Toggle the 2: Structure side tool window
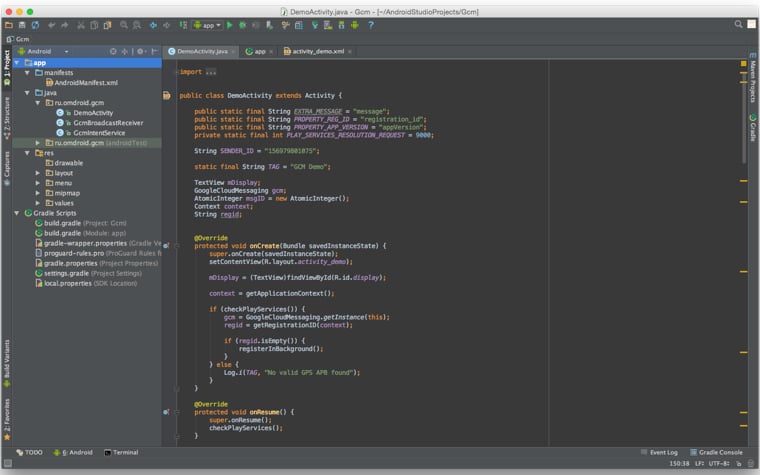Screen dimensions: 760x475 coord(7,118)
